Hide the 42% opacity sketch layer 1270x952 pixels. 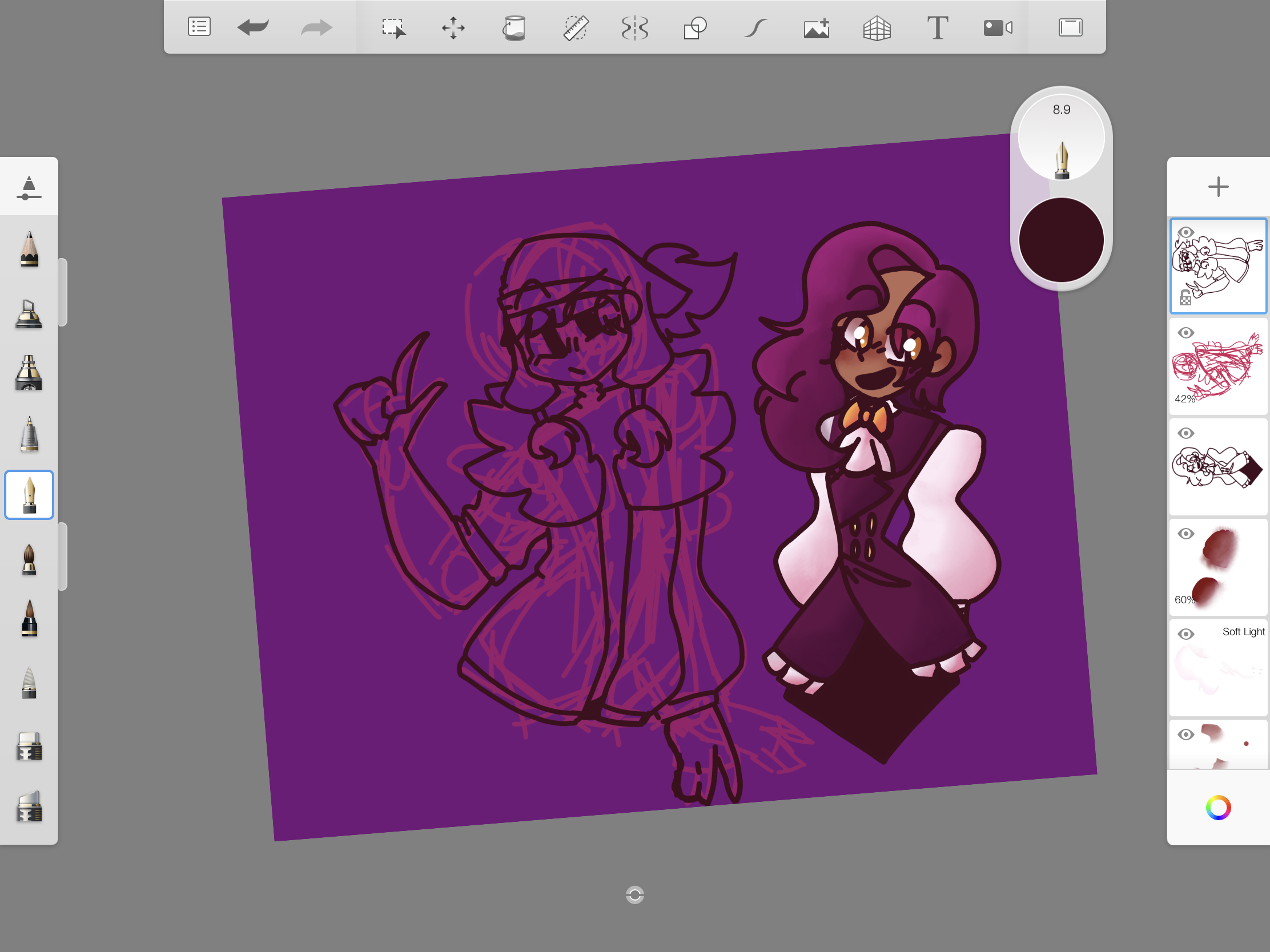1185,333
